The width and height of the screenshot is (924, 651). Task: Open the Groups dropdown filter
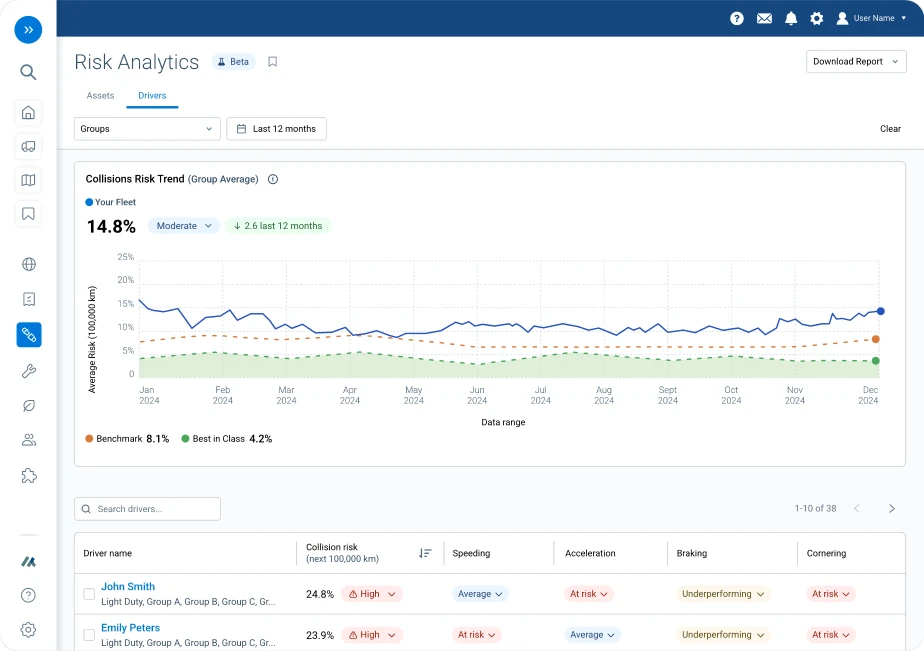tap(147, 129)
